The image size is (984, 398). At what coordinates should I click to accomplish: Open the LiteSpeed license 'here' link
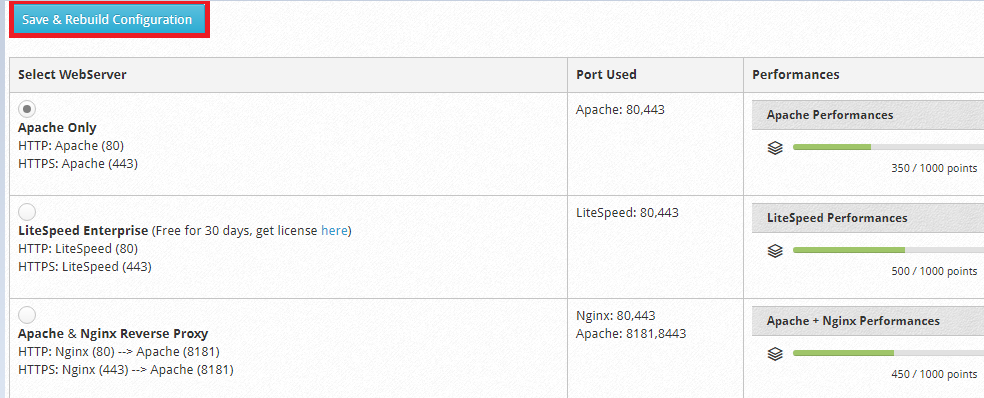point(334,230)
